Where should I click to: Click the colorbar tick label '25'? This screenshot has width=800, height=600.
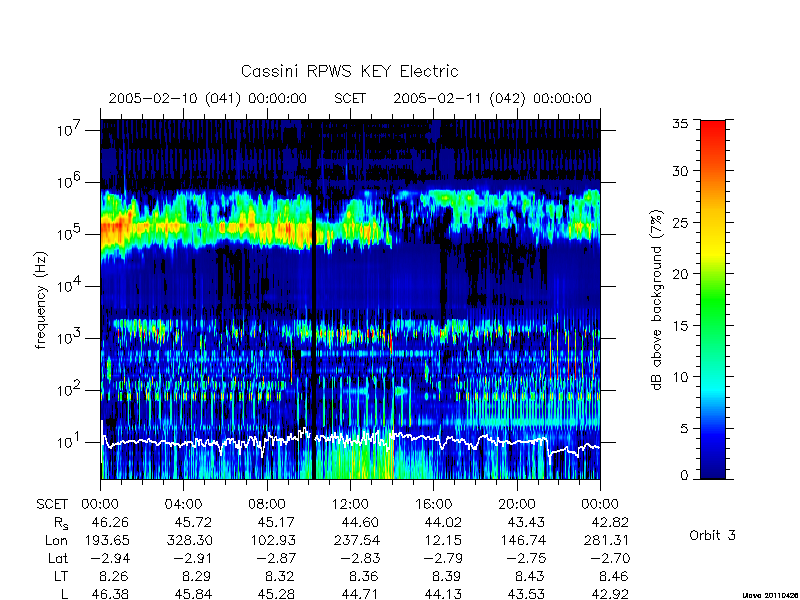coord(680,223)
